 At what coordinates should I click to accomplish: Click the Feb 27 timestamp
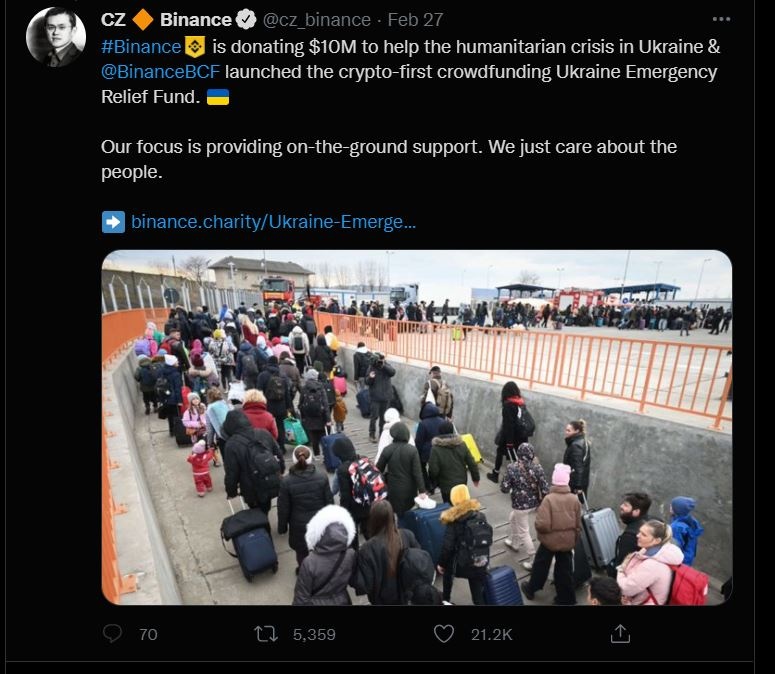pyautogui.click(x=415, y=20)
